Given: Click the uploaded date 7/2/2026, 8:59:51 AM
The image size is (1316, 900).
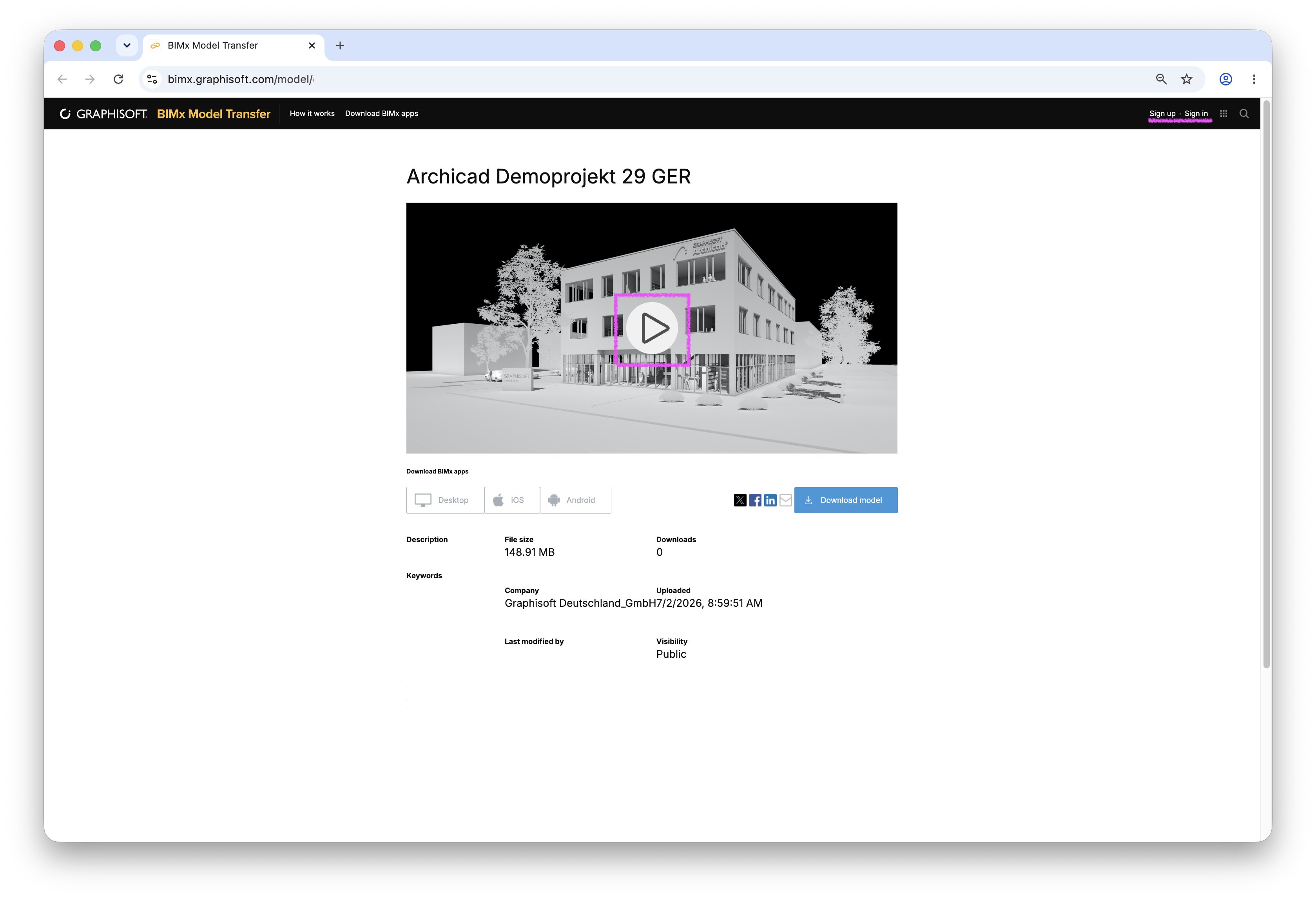Looking at the screenshot, I should [709, 603].
